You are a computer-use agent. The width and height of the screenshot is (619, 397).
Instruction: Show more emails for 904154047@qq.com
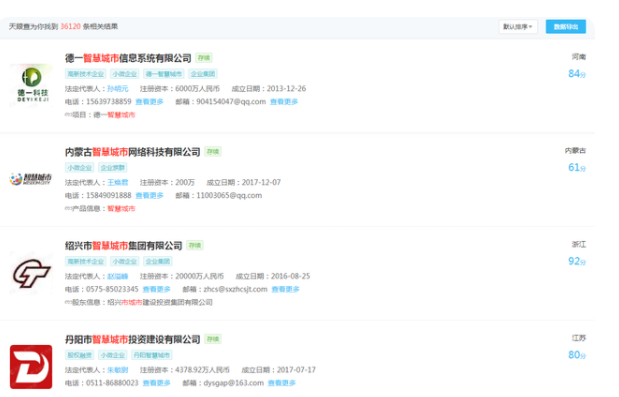(284, 102)
